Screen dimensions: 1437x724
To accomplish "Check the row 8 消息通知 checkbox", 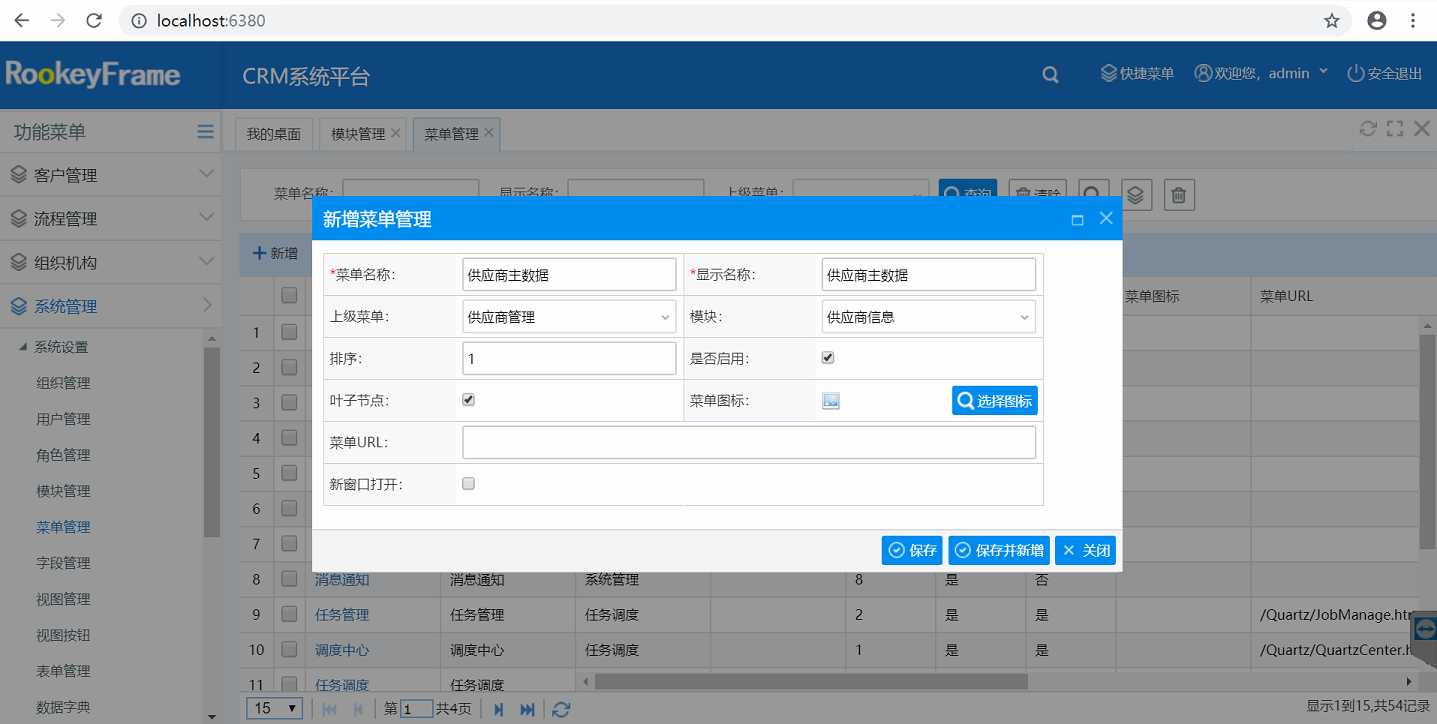I will 289,579.
